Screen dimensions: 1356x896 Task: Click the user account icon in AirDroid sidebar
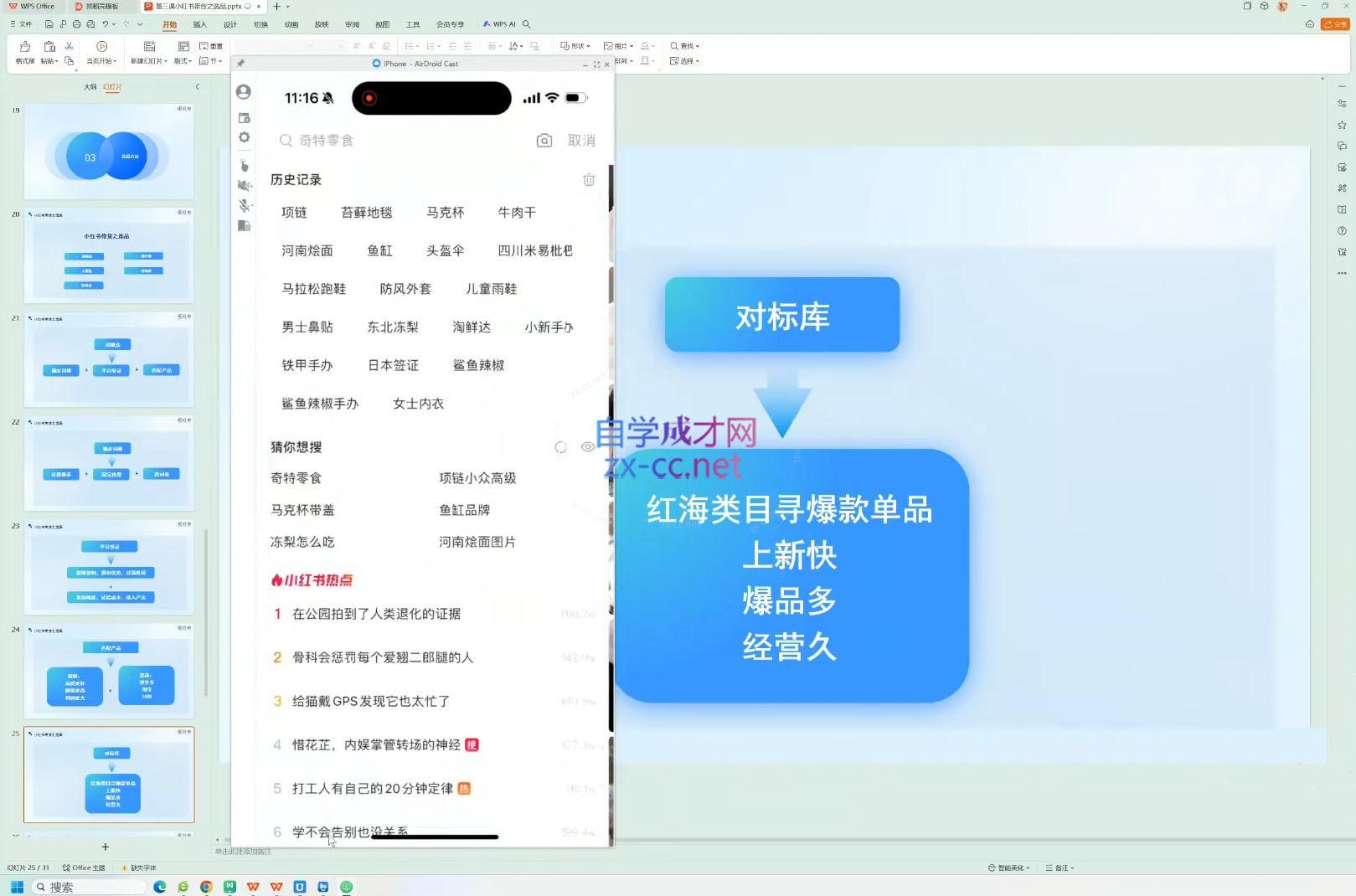coord(244,92)
